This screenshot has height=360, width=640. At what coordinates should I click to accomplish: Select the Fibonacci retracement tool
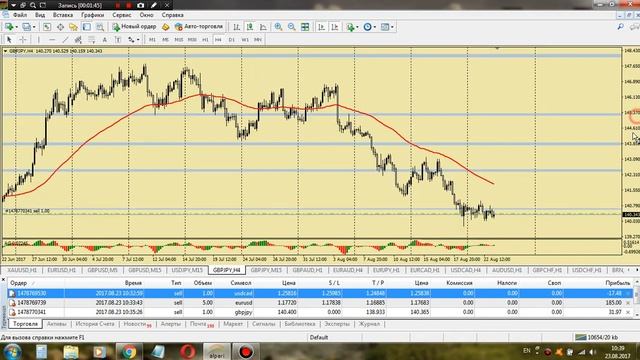click(91, 40)
